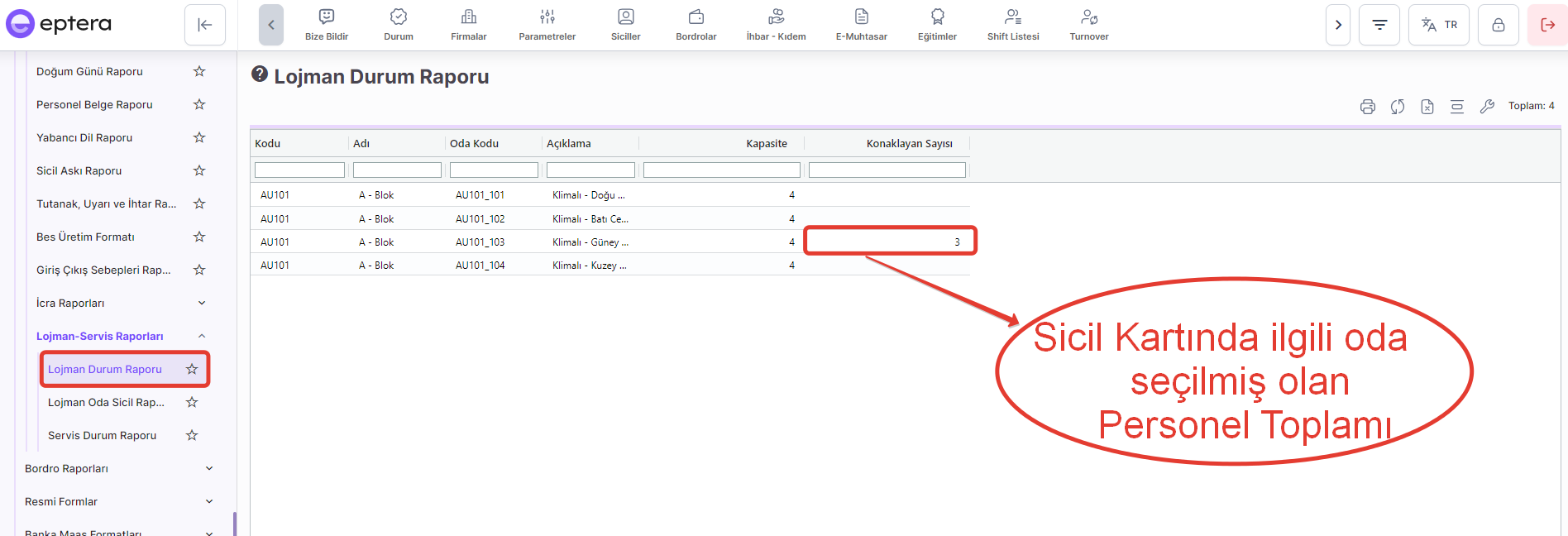This screenshot has height=536, width=1568.
Task: Export the report with the Excel icon
Action: tap(1427, 107)
